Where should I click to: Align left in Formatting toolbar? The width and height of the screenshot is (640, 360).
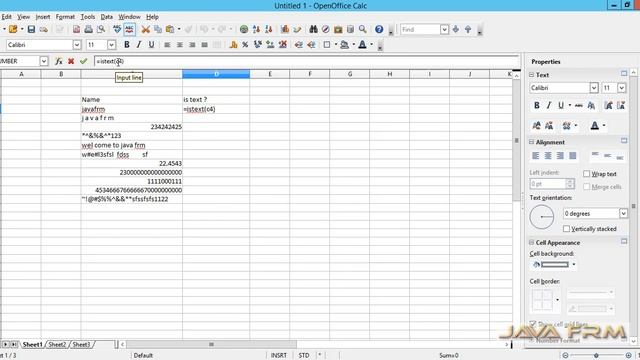tap(167, 44)
